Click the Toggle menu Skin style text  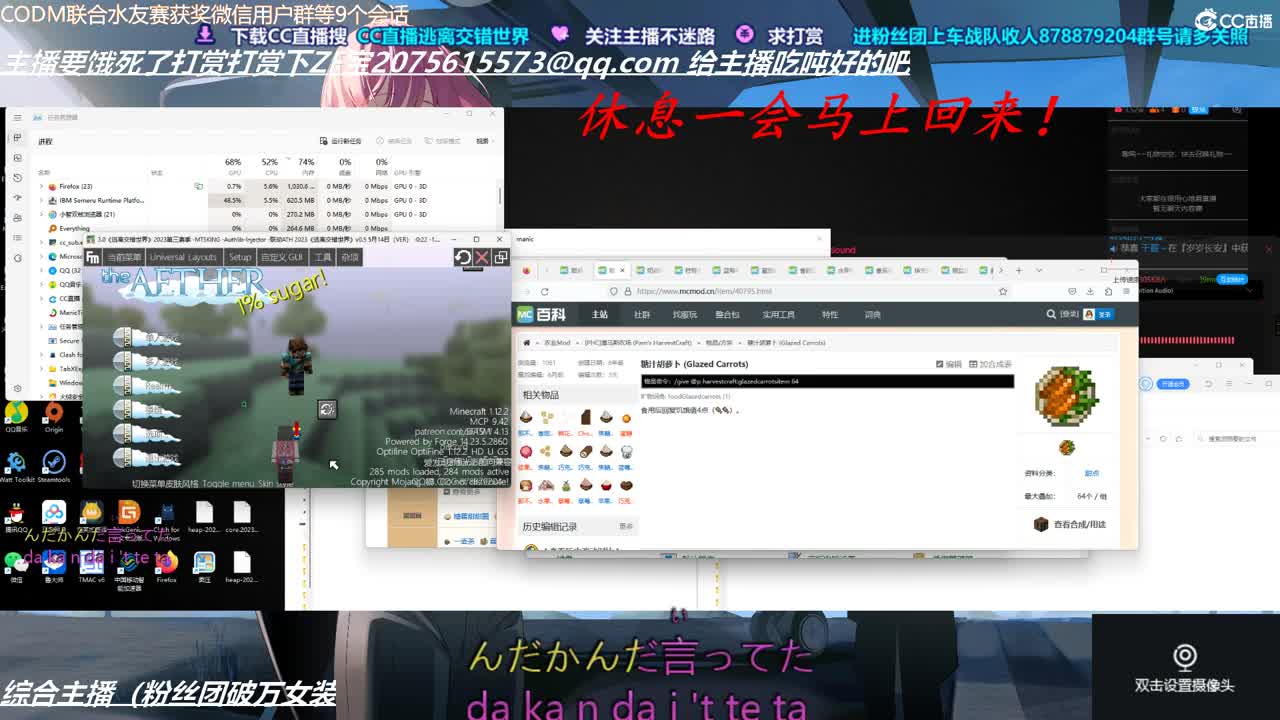point(249,483)
